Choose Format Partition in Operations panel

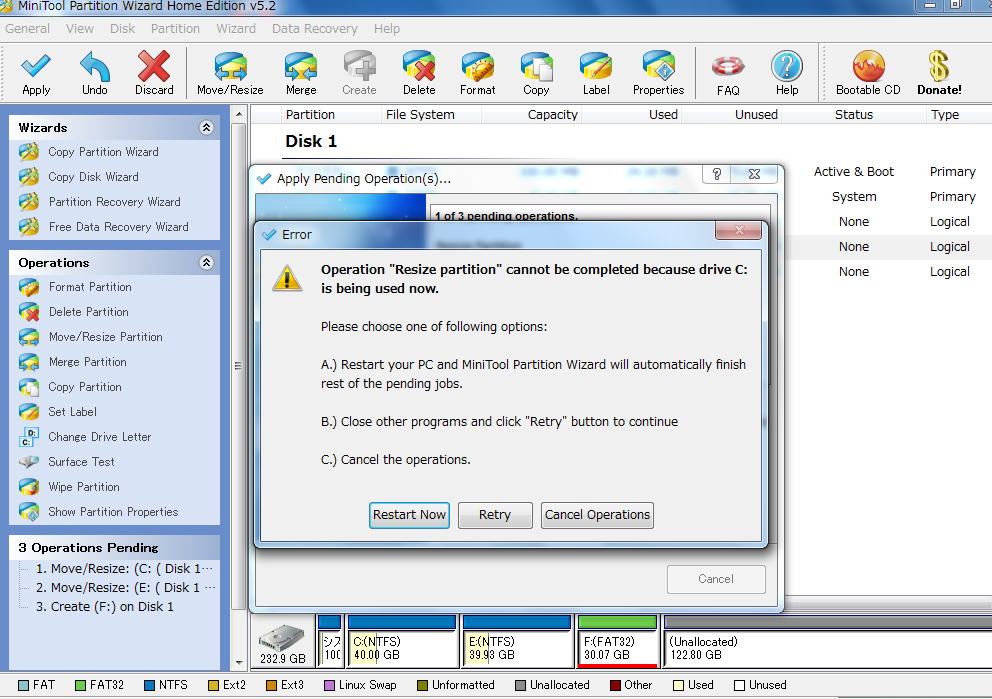pyautogui.click(x=90, y=287)
